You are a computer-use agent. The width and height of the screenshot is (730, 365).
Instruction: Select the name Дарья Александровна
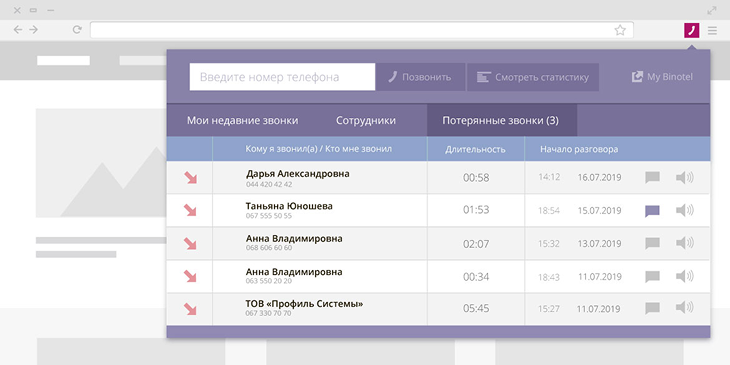297,174
